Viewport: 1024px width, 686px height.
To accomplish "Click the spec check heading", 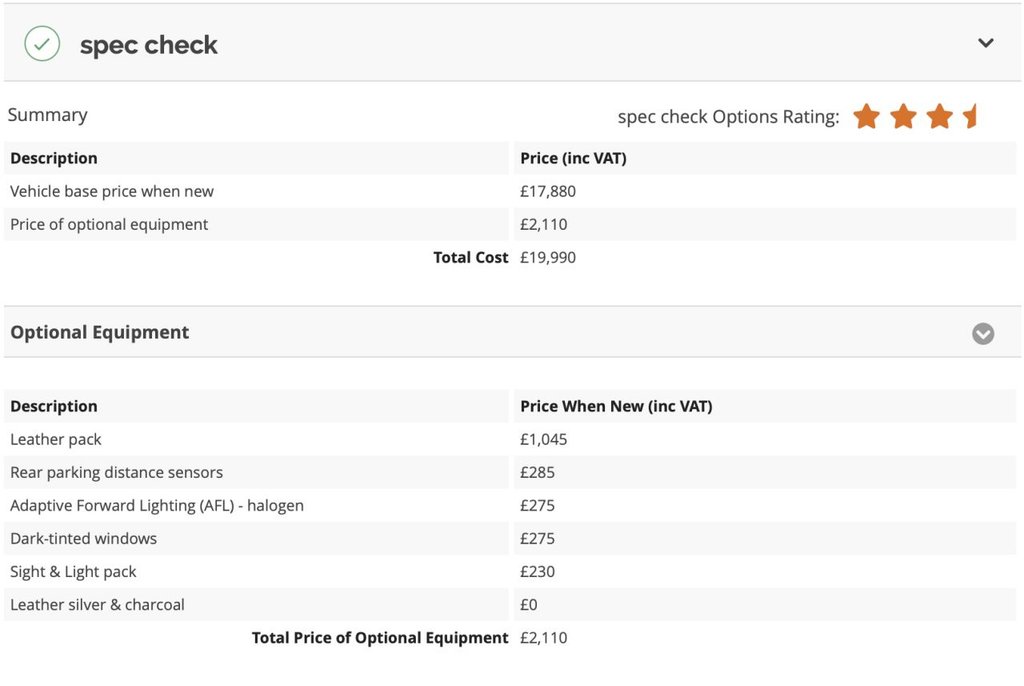I will tap(148, 45).
